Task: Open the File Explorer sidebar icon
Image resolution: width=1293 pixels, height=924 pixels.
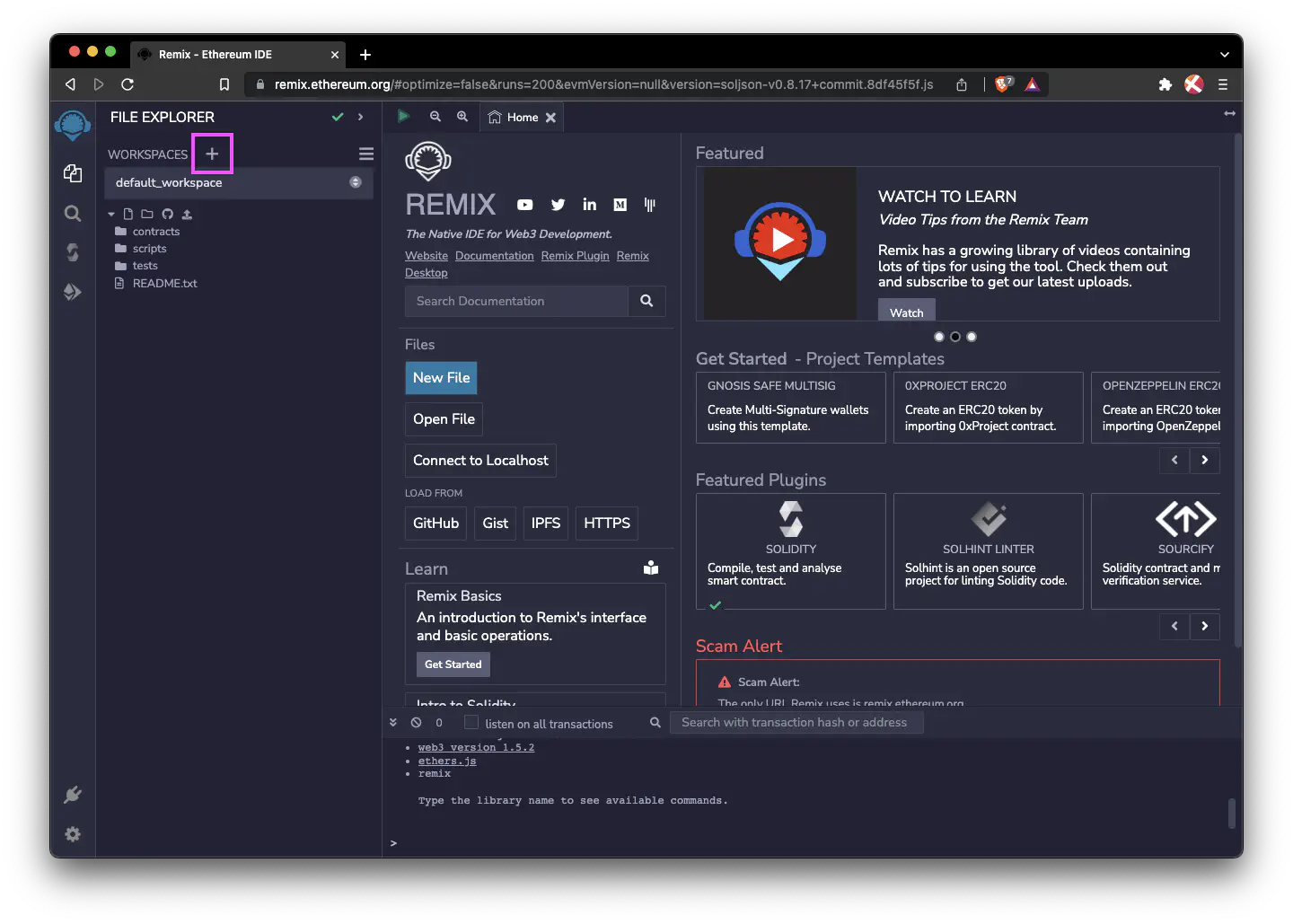Action: pyautogui.click(x=73, y=173)
